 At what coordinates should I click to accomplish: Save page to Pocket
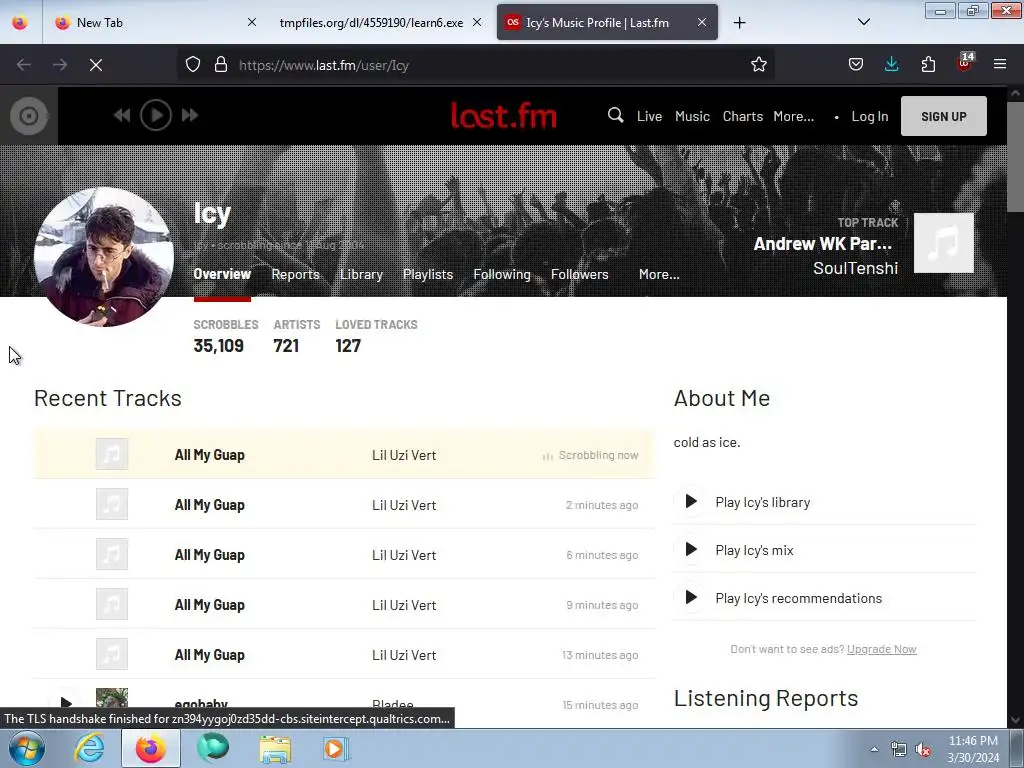(x=856, y=65)
